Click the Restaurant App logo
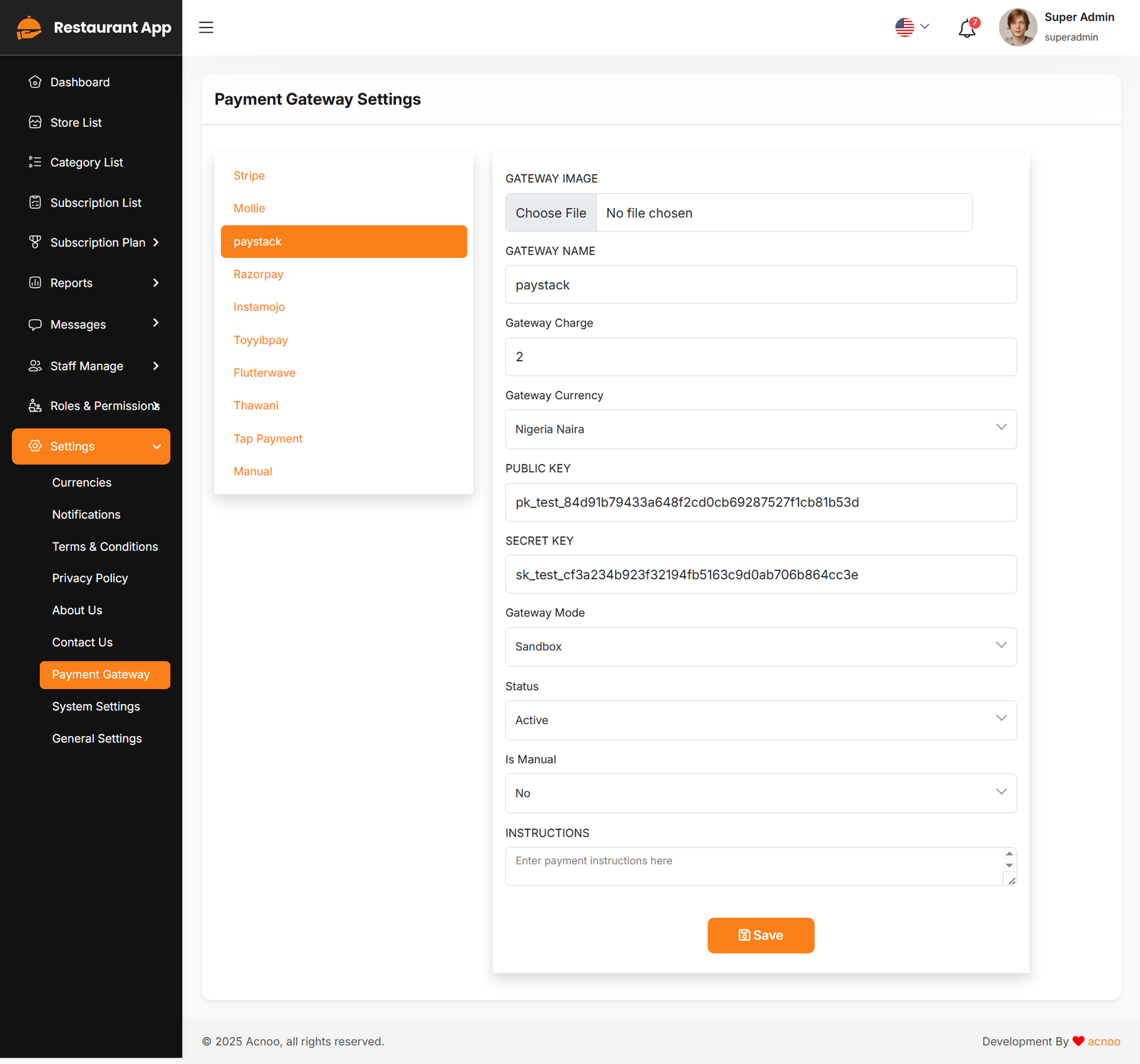 click(93, 28)
